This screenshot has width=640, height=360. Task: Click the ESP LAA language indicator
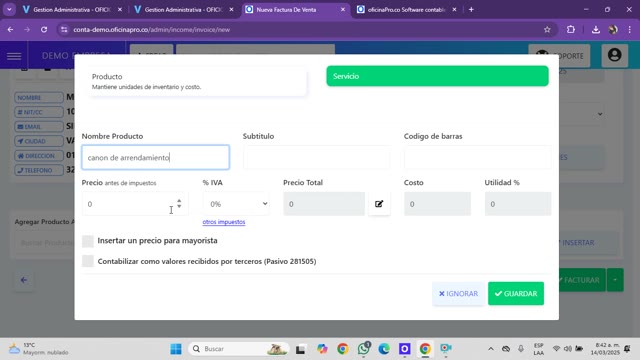click(538, 349)
